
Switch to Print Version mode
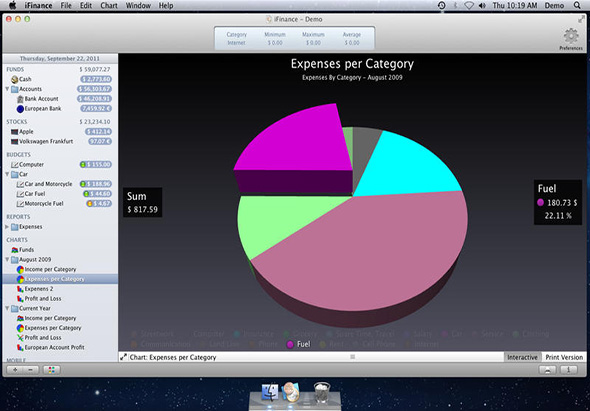[564, 357]
